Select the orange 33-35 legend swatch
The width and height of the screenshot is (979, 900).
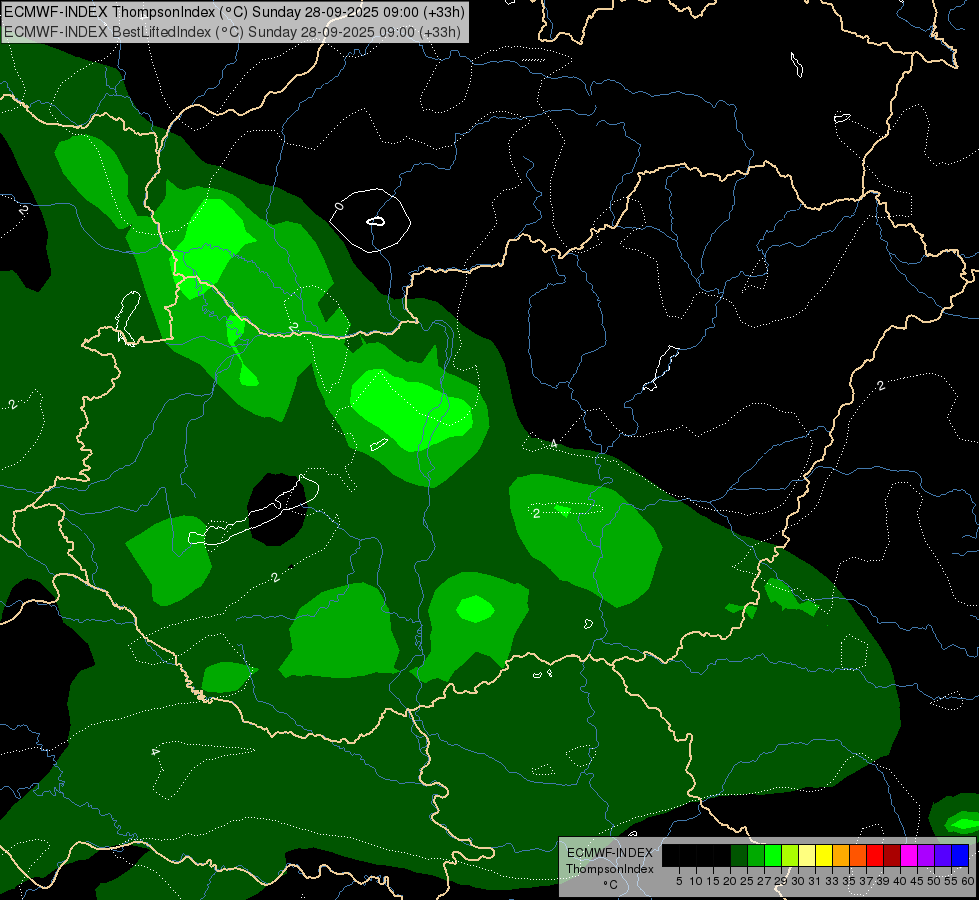point(841,855)
